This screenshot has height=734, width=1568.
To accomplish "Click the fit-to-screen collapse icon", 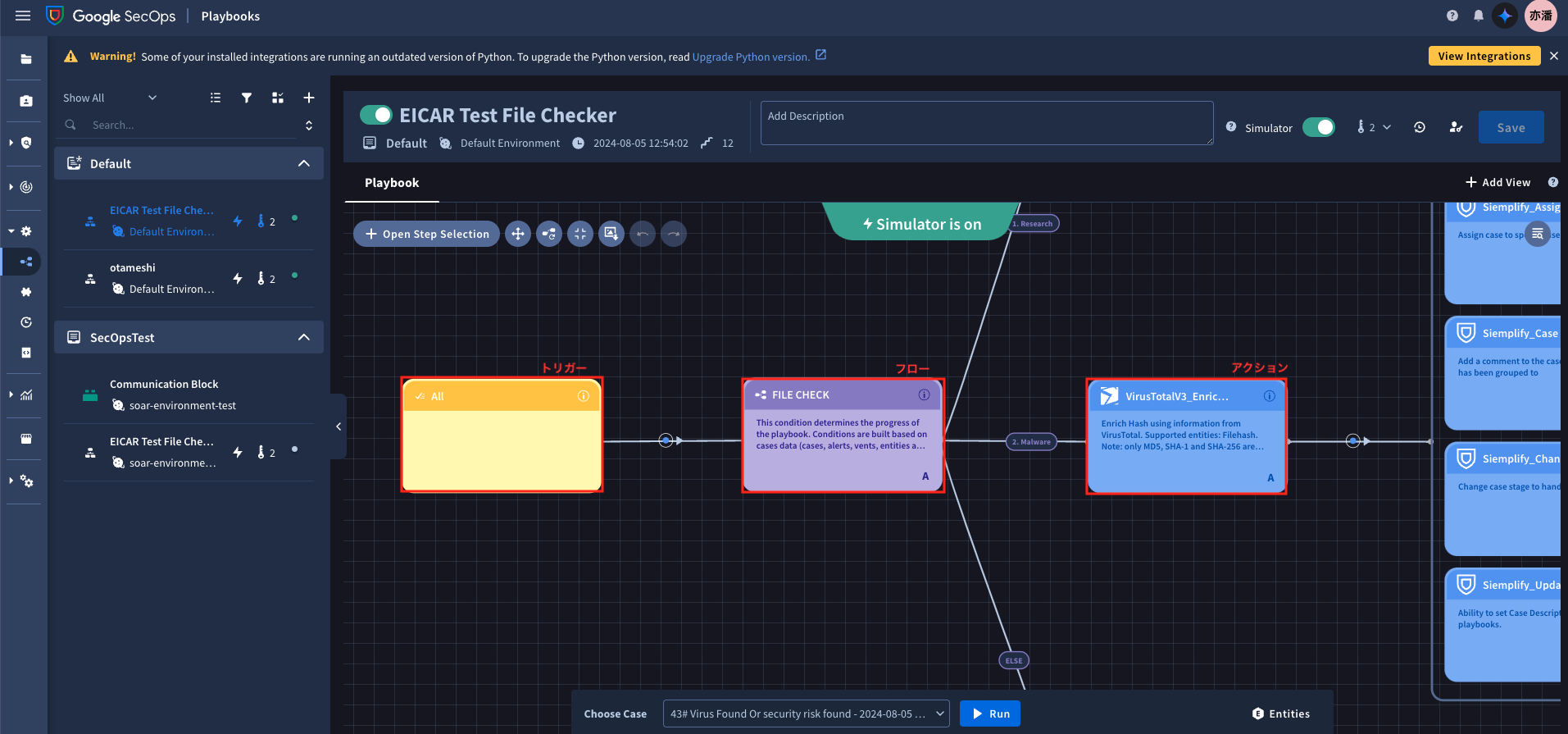I will point(580,234).
